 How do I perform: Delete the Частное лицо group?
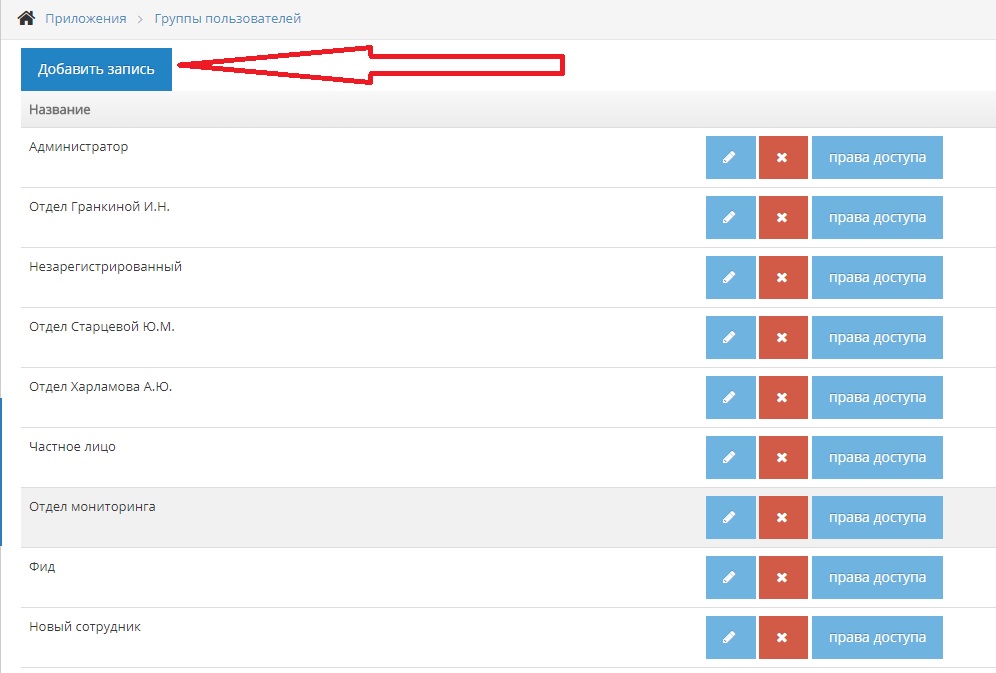pyautogui.click(x=782, y=458)
